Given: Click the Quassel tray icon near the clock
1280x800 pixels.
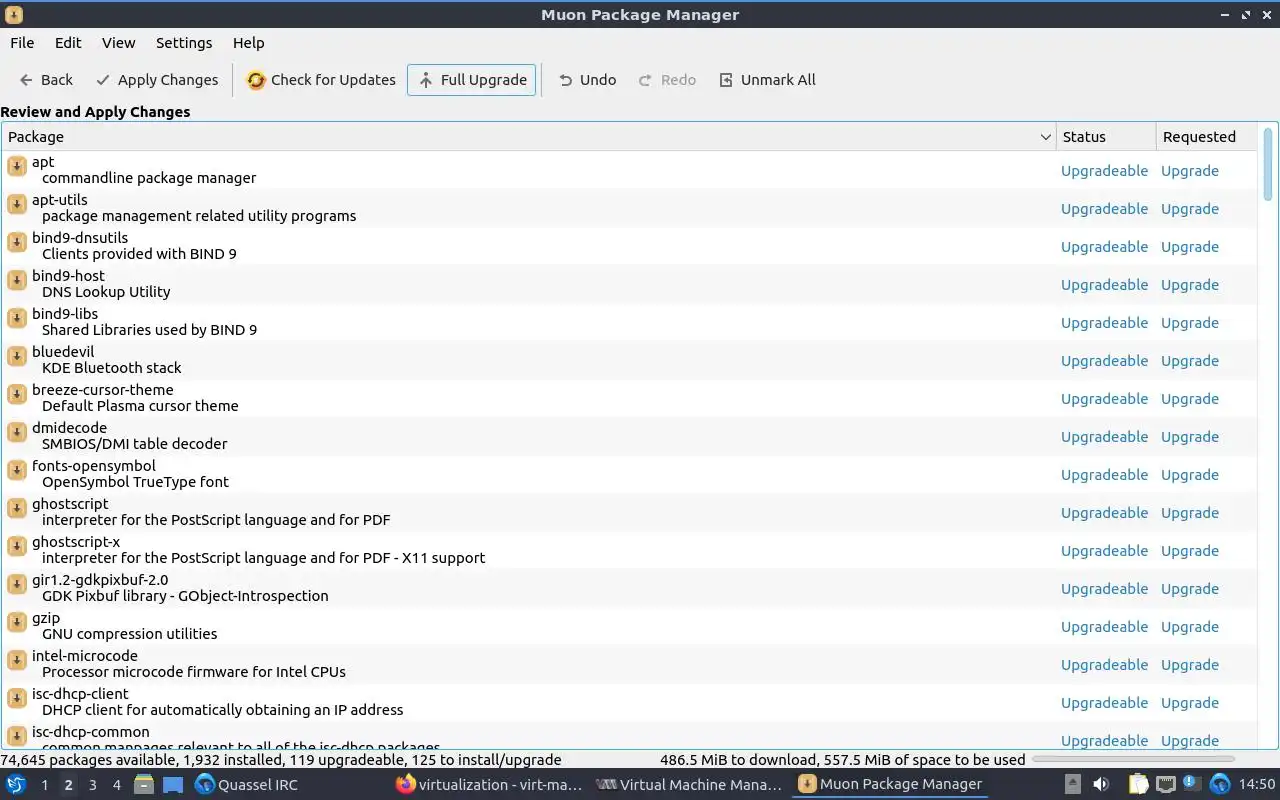Looking at the screenshot, I should tap(1220, 784).
